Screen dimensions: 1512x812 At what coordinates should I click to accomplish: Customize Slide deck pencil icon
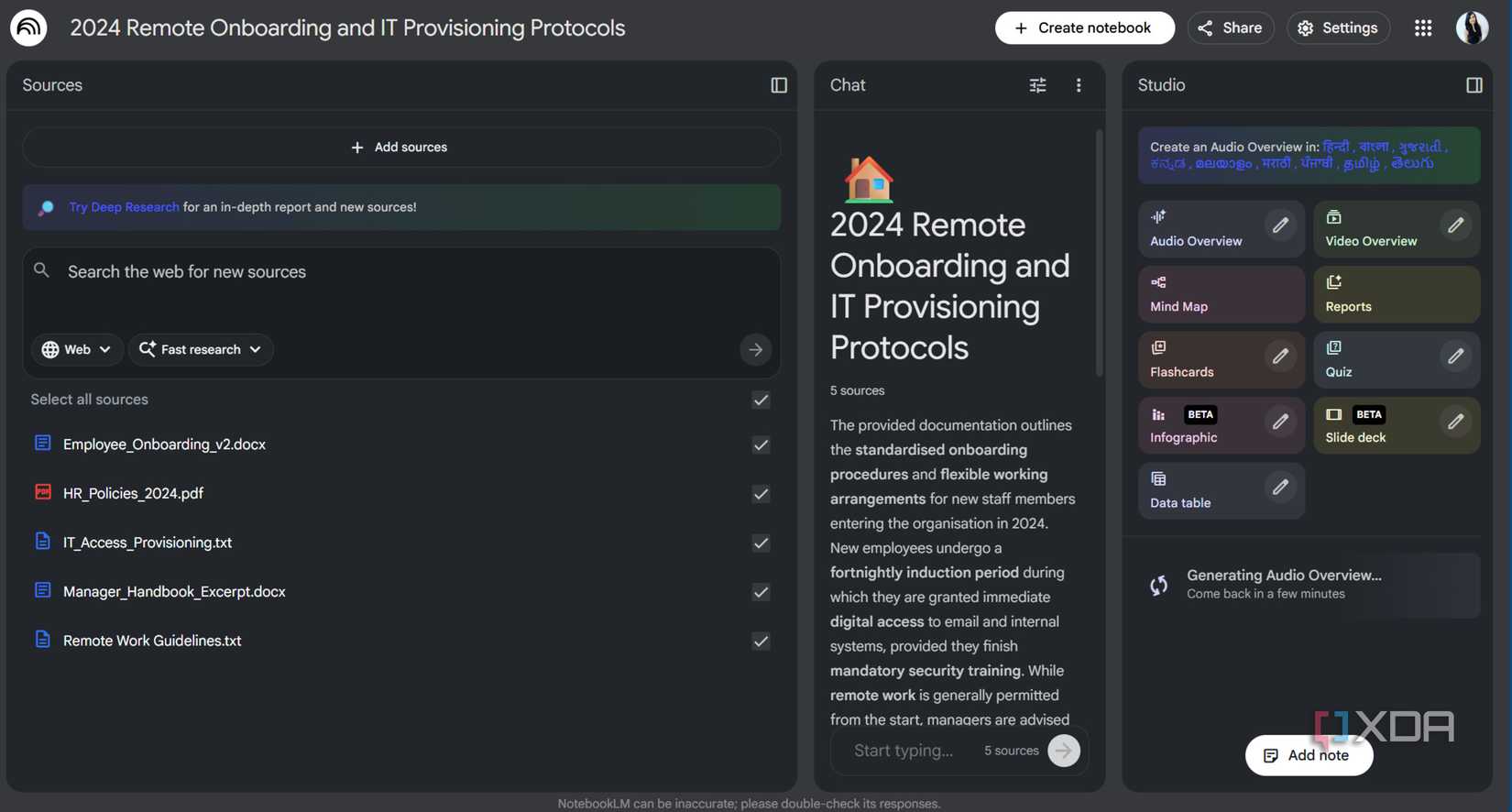click(1455, 422)
